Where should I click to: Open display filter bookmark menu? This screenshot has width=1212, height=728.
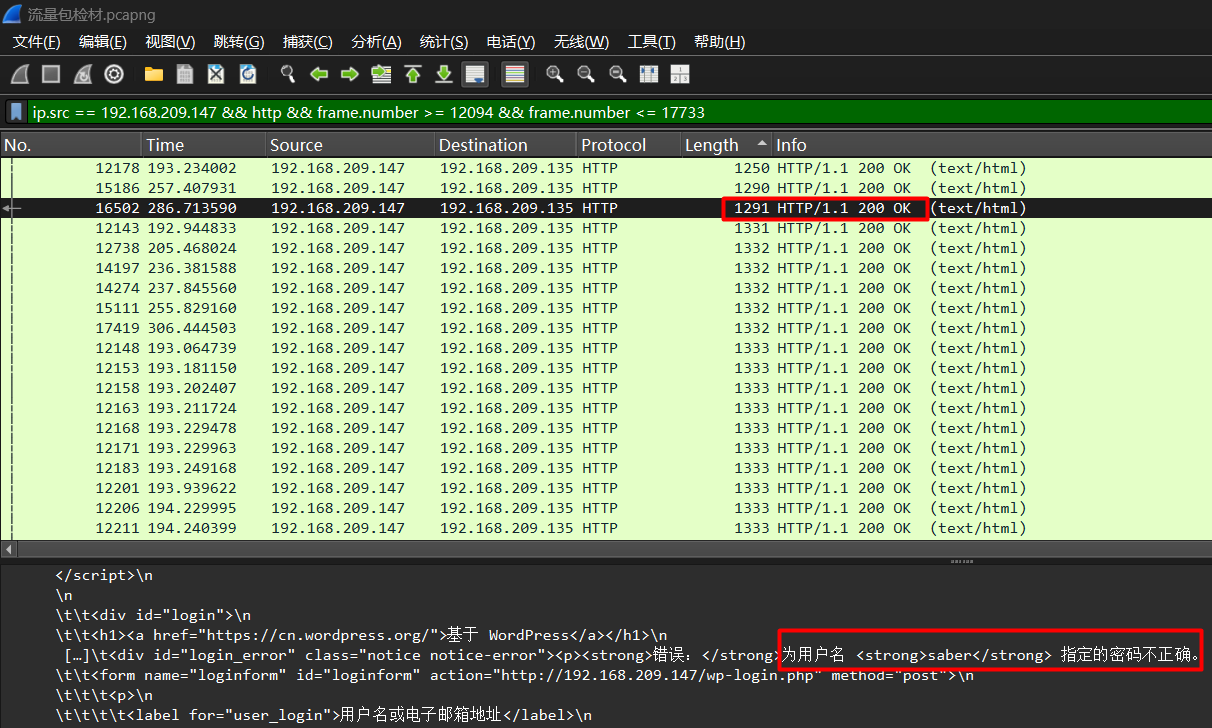click(x=17, y=112)
